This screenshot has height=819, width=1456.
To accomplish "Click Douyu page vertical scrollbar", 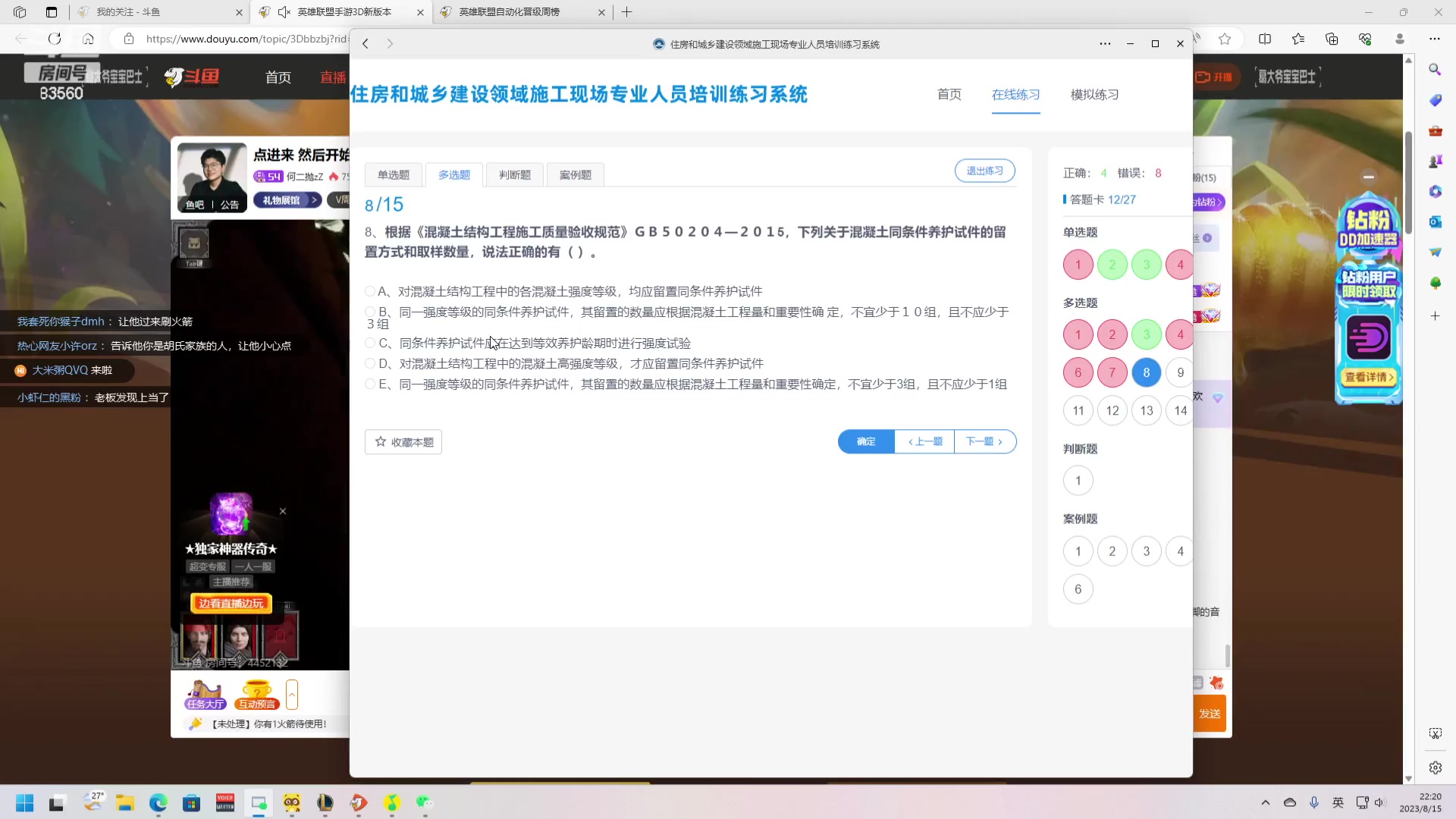I will click(1408, 182).
